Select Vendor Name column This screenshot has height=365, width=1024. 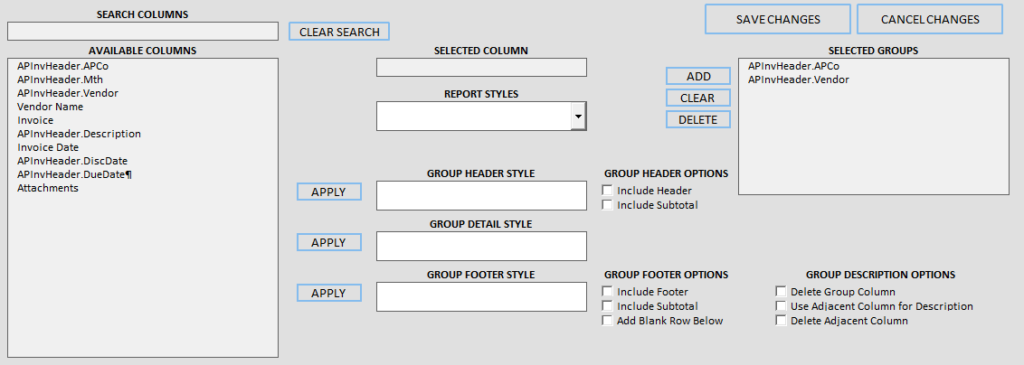click(x=50, y=106)
